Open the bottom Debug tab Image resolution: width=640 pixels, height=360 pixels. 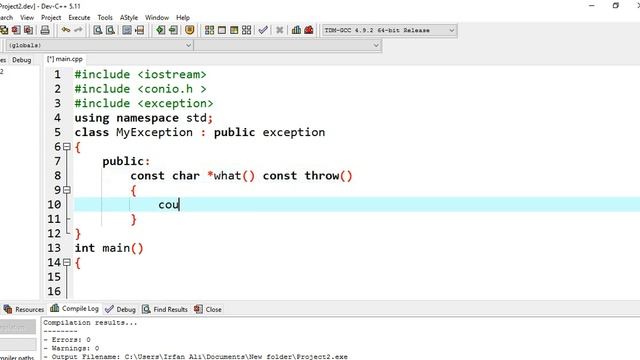click(120, 309)
